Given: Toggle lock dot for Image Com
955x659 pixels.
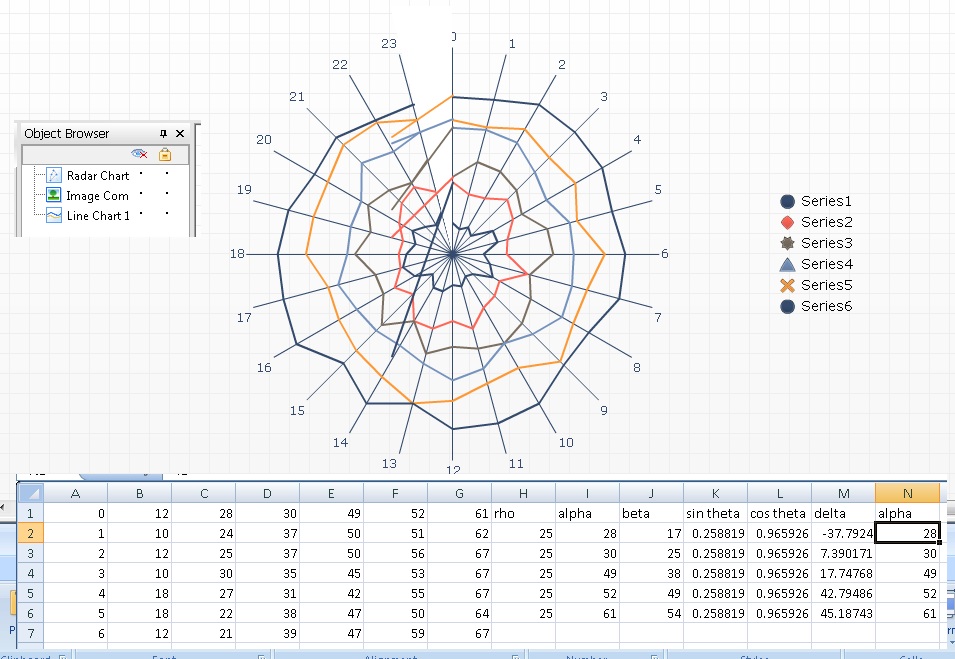Looking at the screenshot, I should pos(166,195).
